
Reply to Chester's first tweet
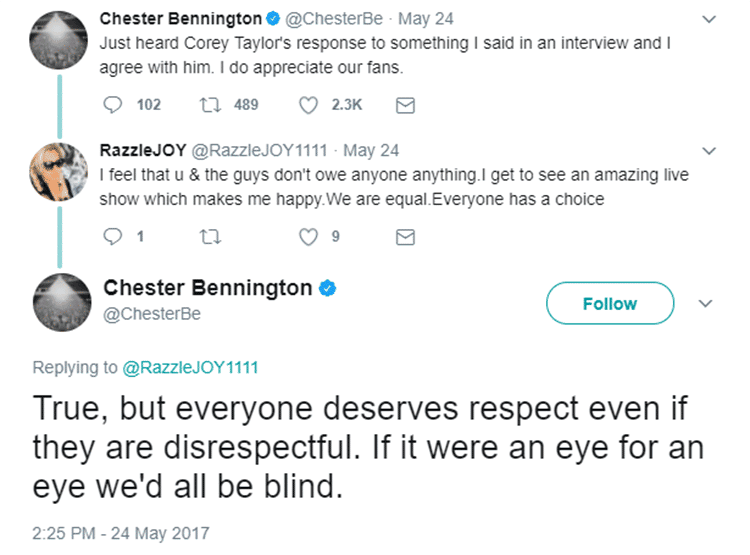[x=113, y=104]
